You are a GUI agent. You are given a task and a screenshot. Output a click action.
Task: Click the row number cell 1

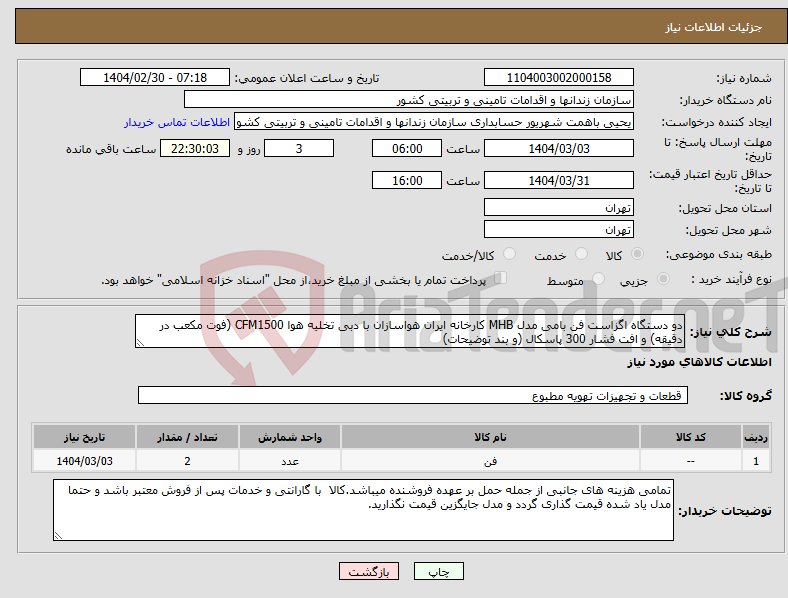click(756, 461)
